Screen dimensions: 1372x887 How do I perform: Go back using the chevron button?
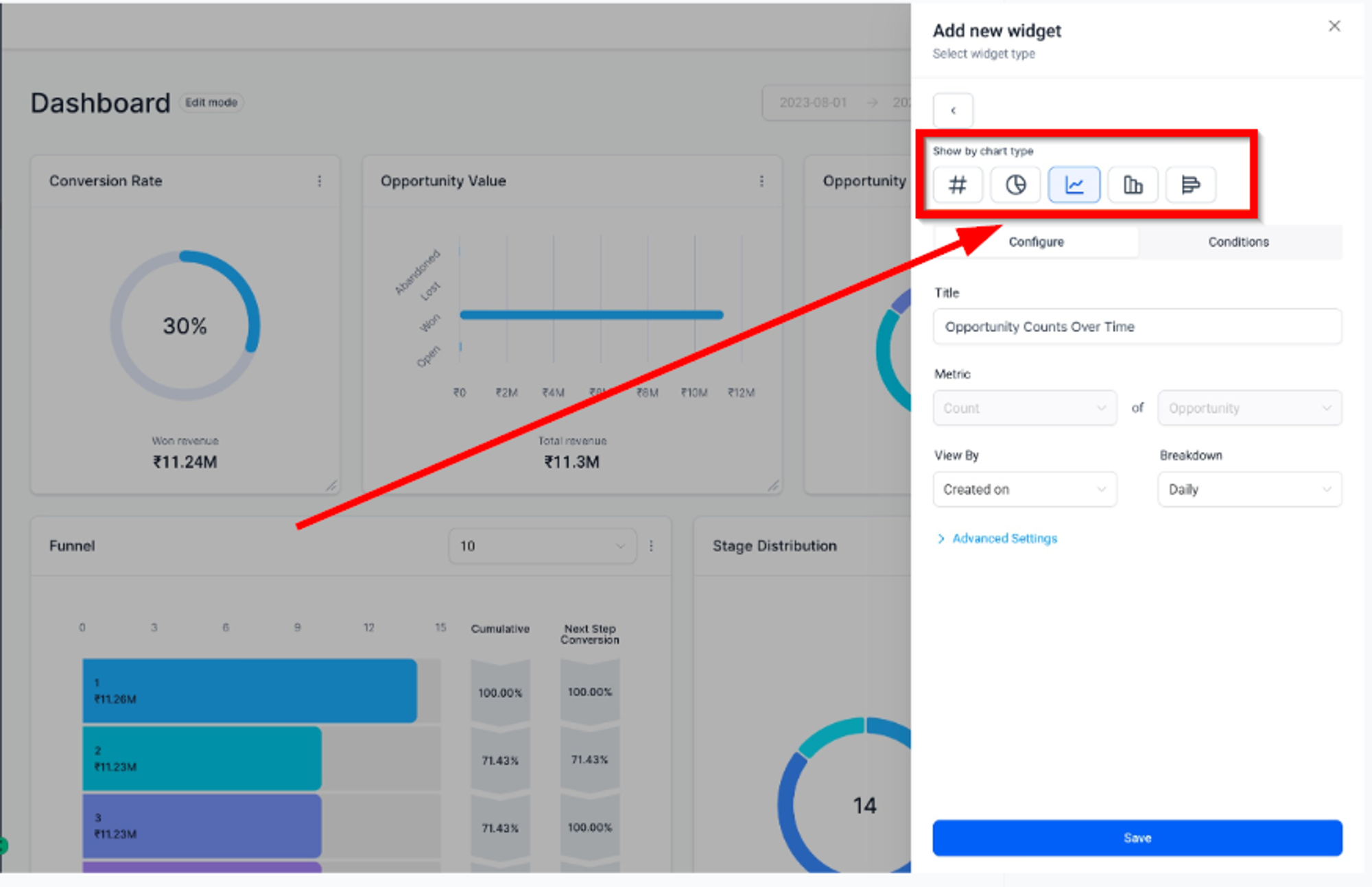953,110
